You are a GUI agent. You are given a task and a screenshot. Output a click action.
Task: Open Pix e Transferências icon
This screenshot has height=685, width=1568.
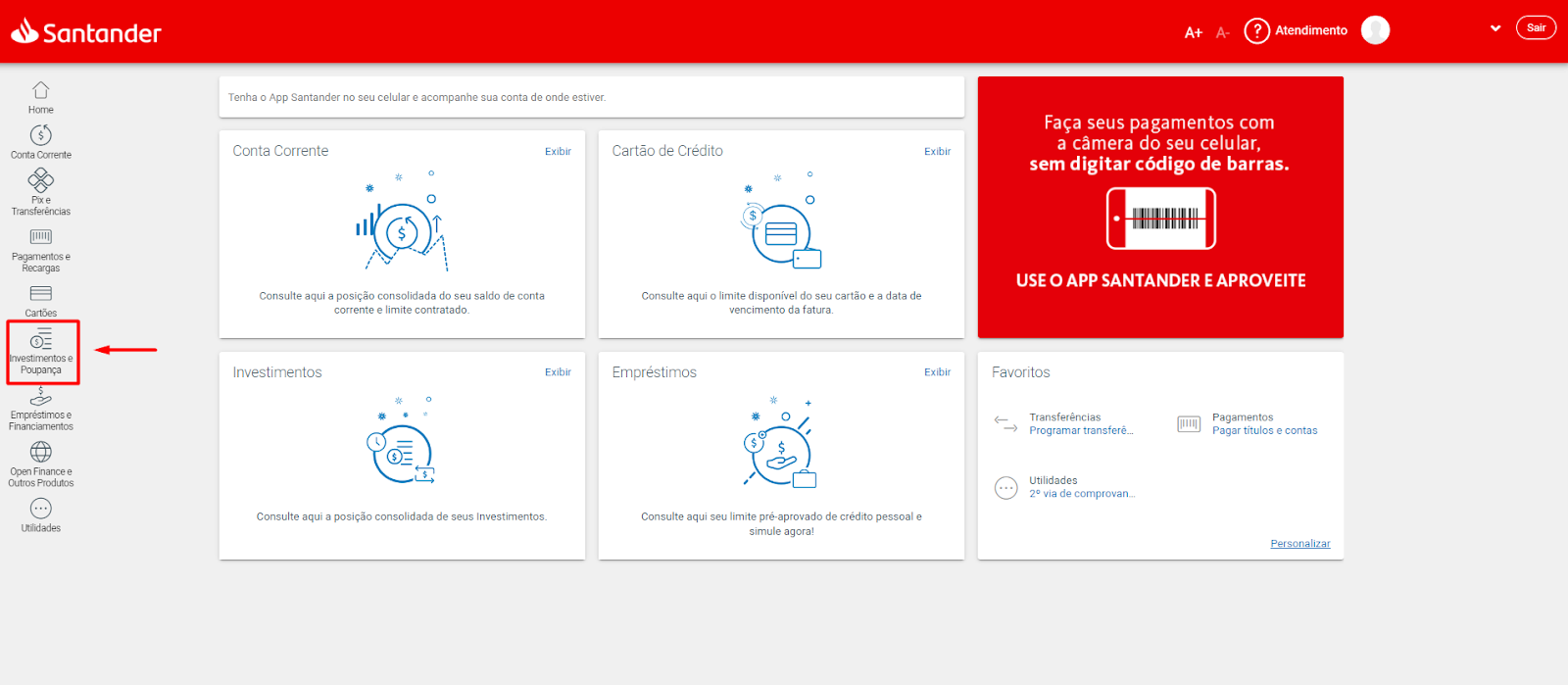click(40, 179)
